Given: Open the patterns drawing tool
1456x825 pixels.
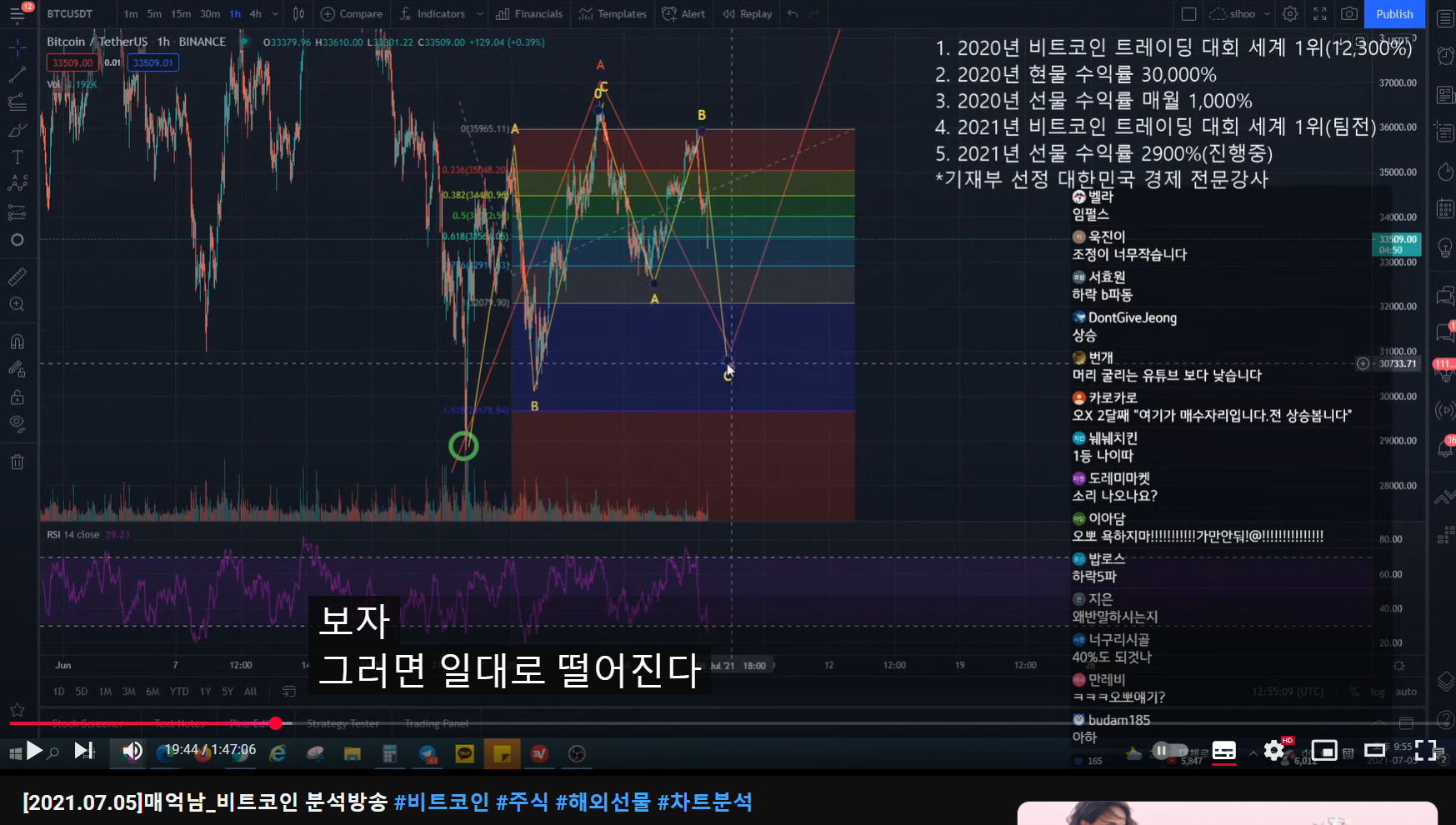Looking at the screenshot, I should pos(17,184).
